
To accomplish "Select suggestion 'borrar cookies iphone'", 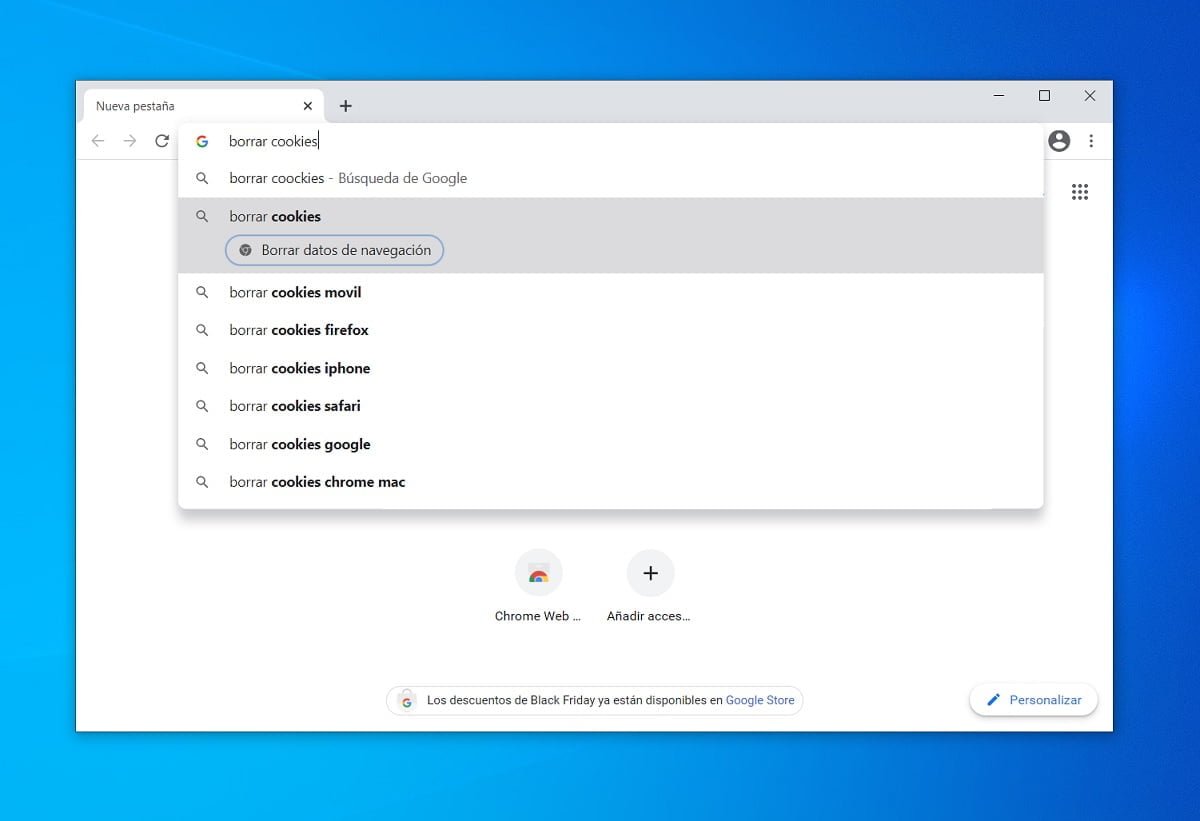I will (611, 368).
